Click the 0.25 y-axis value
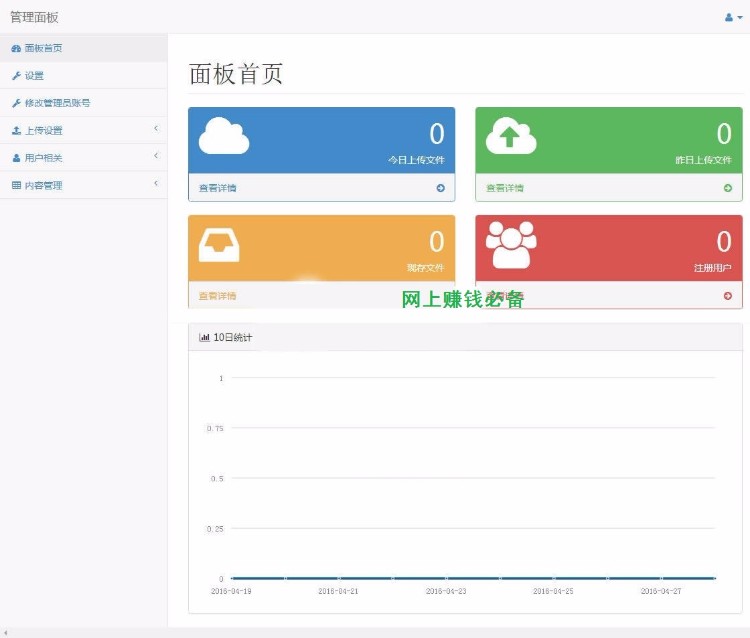The height and width of the screenshot is (638, 750). click(215, 528)
